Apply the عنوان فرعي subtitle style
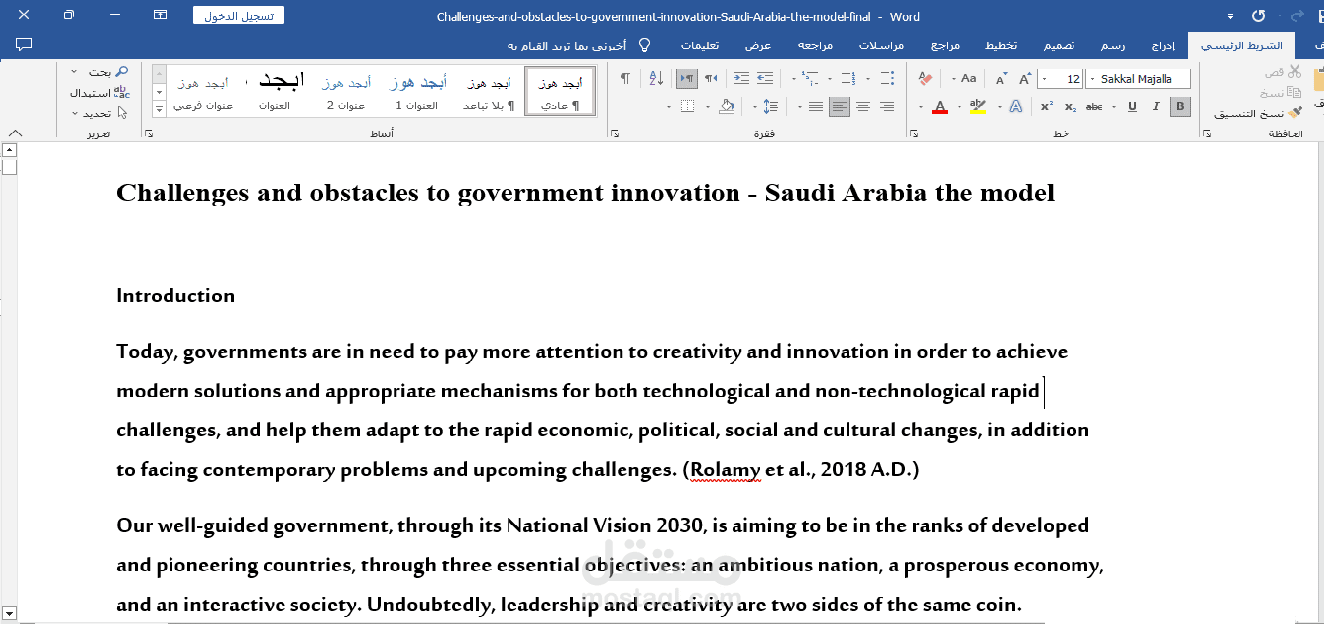 (203, 91)
